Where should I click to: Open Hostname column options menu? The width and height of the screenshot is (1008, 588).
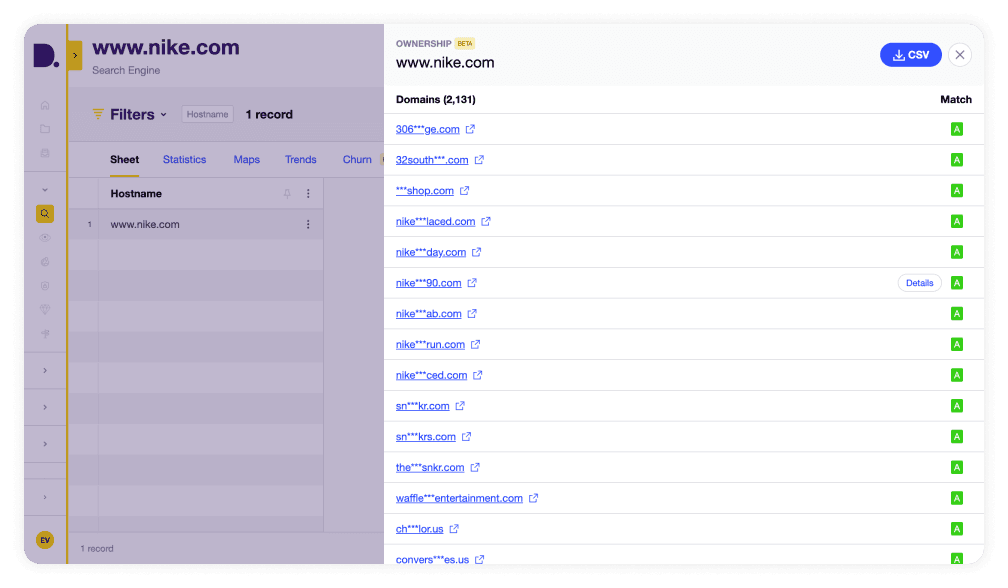[x=308, y=193]
